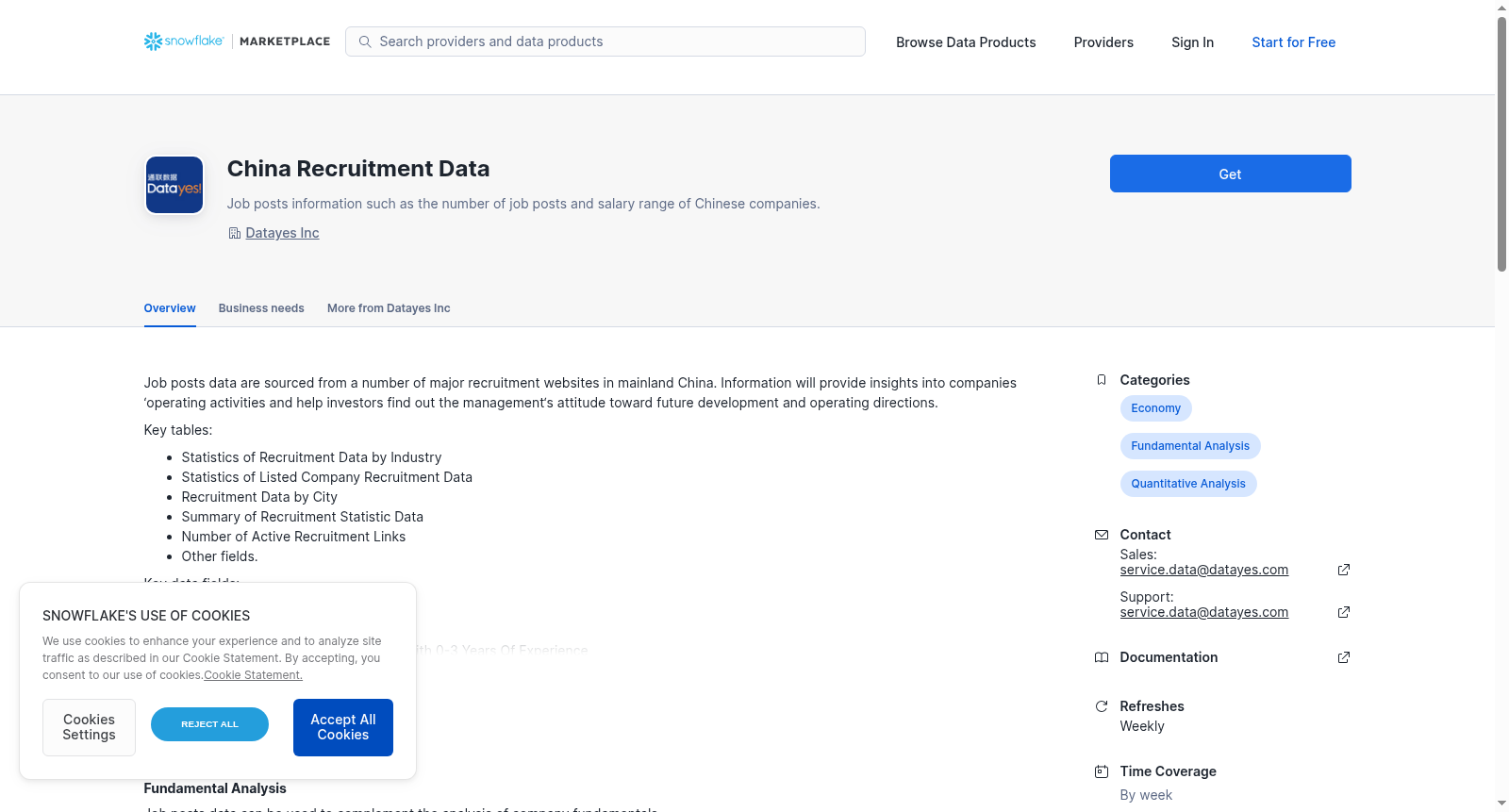Switch to More from Datayes Inc tab
Image resolution: width=1509 pixels, height=812 pixels.
click(x=389, y=308)
